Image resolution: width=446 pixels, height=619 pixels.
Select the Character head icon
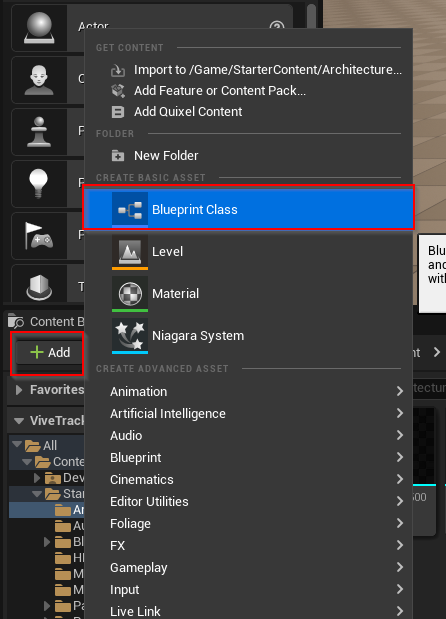(39, 80)
